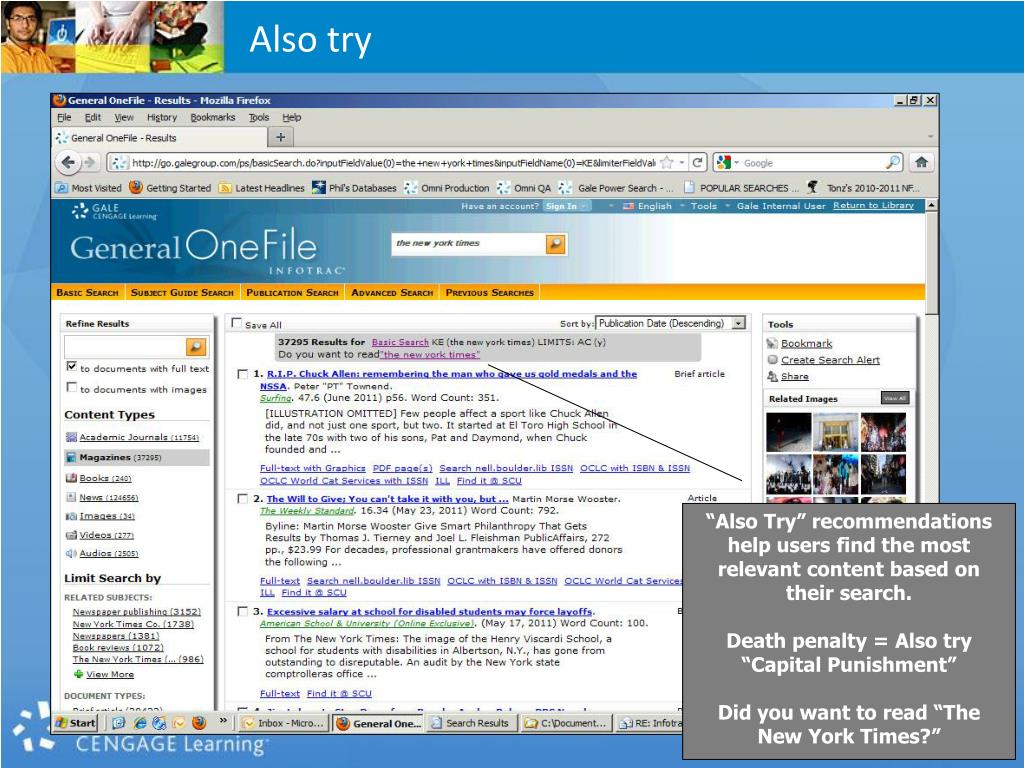Switch to the Inbox - Micro... taskbar item
The height and width of the screenshot is (768, 1024).
click(282, 723)
